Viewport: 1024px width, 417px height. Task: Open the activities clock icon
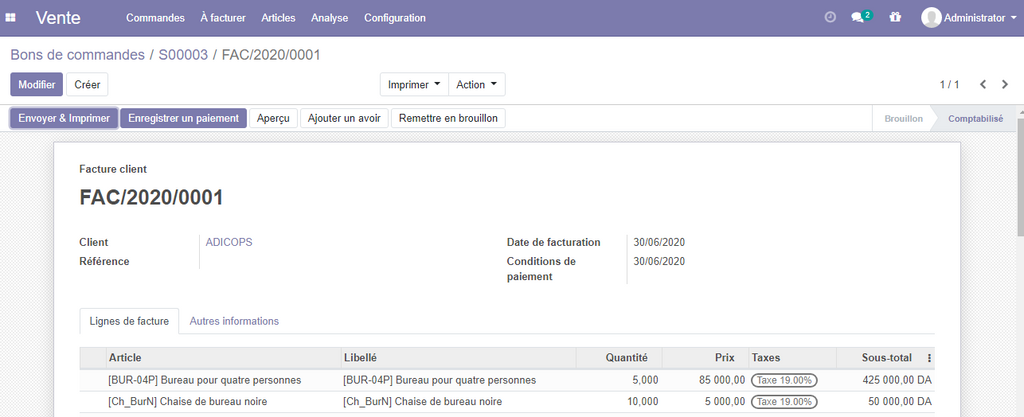(x=830, y=18)
